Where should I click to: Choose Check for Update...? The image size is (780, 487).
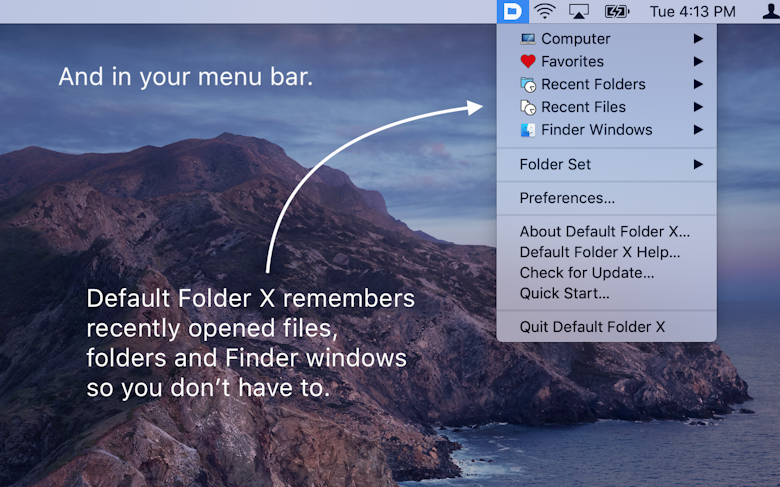pos(607,273)
